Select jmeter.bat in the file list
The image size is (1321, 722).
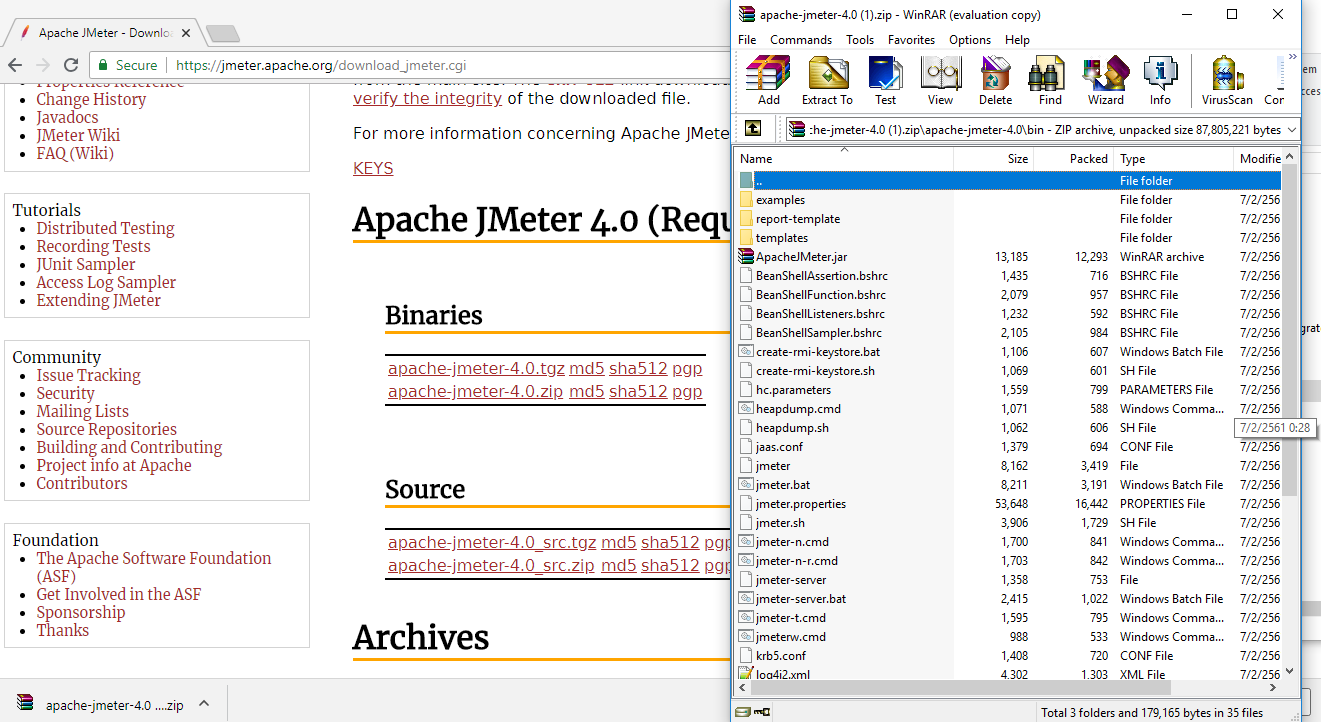[x=782, y=485]
